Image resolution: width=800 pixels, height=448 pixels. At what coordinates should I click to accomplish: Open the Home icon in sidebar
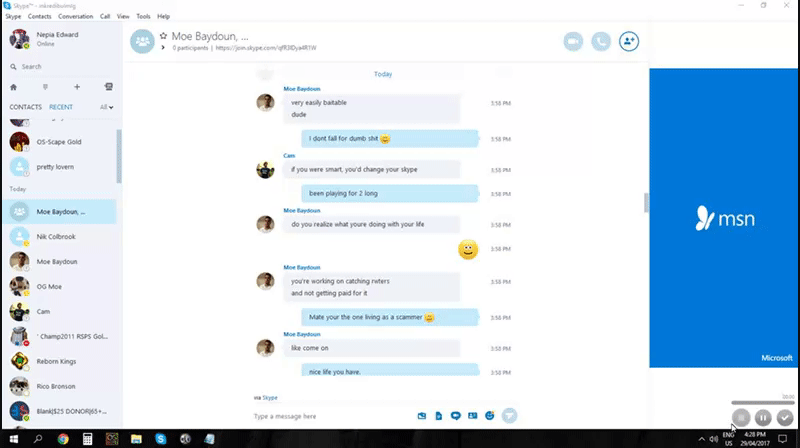pyautogui.click(x=14, y=87)
